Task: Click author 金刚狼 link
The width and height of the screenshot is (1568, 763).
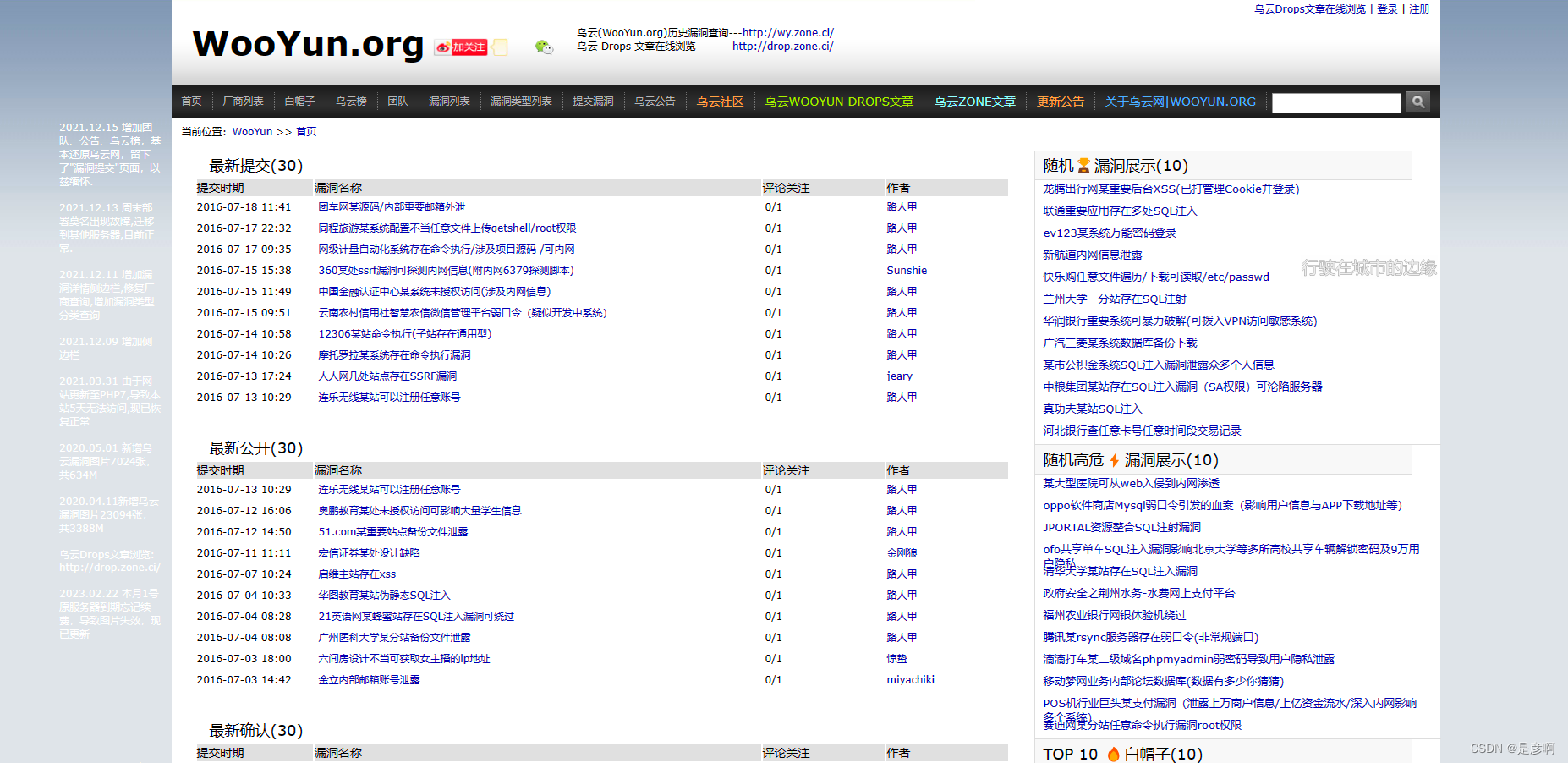Action: tap(902, 553)
